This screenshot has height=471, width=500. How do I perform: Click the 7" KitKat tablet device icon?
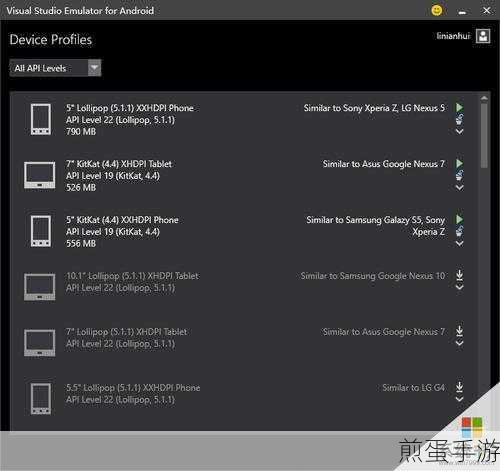pos(40,175)
